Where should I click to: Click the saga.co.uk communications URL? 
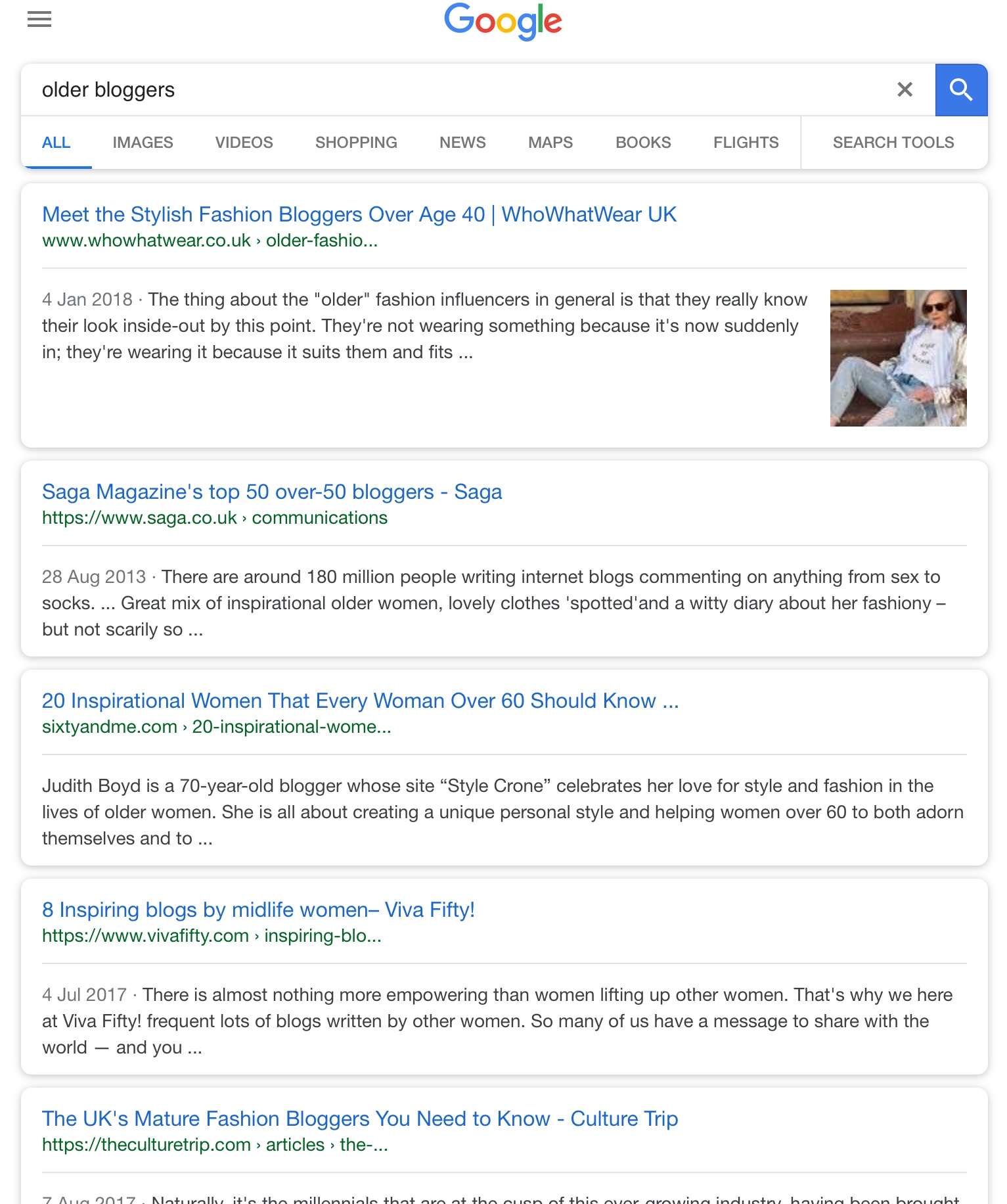[x=215, y=518]
